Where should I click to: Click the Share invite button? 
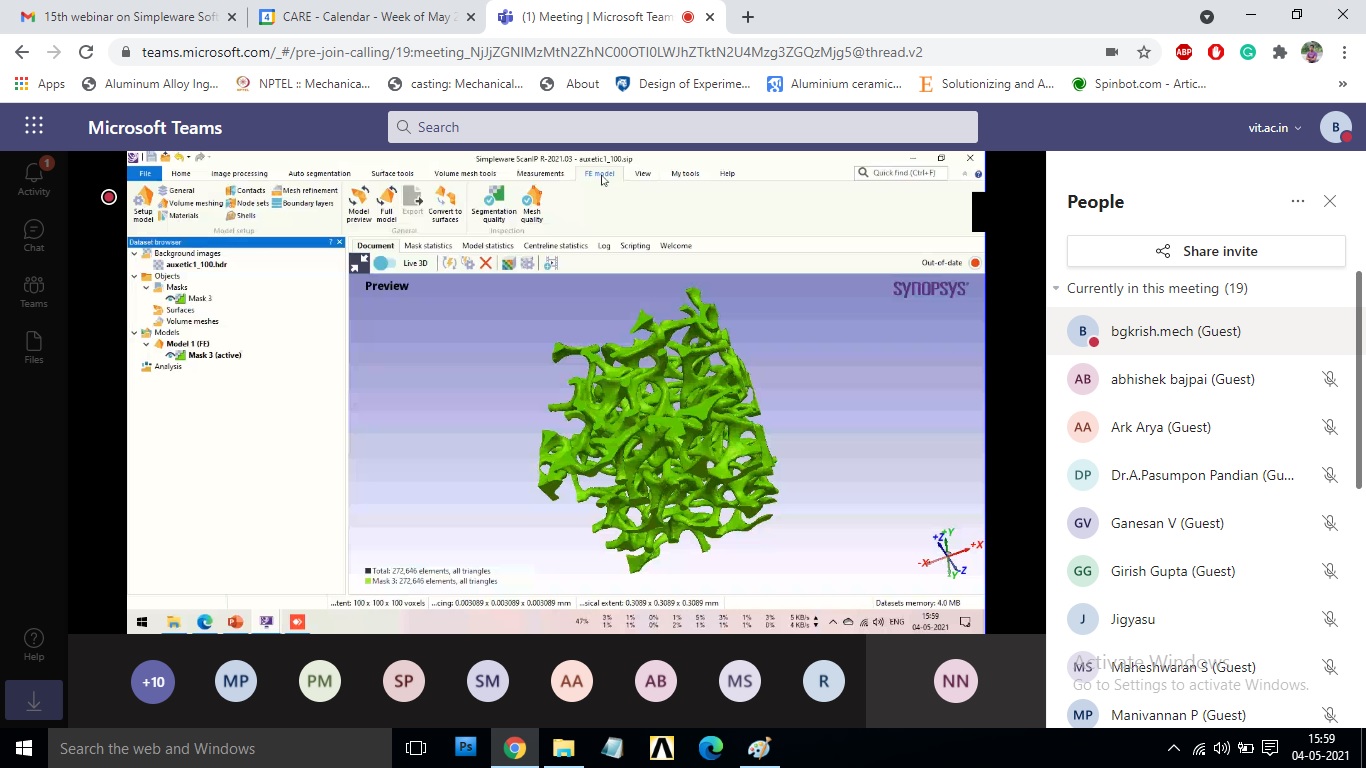[1206, 251]
